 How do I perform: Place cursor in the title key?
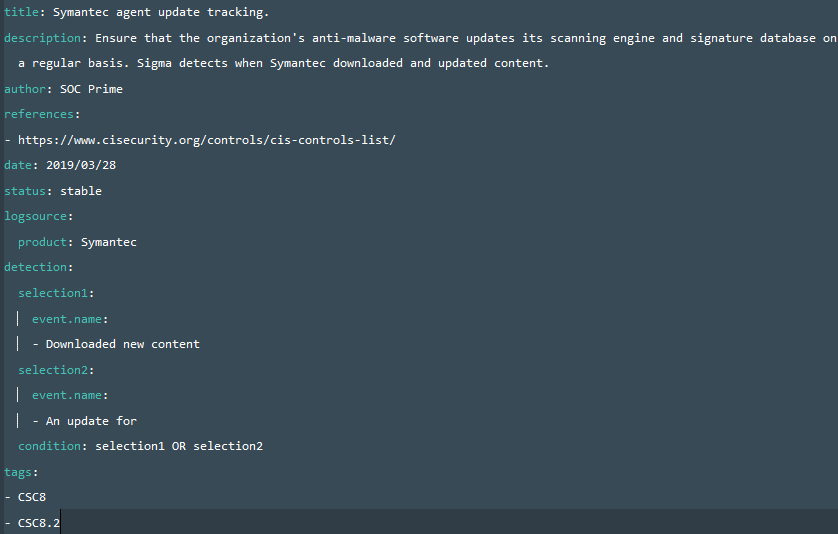pos(21,12)
